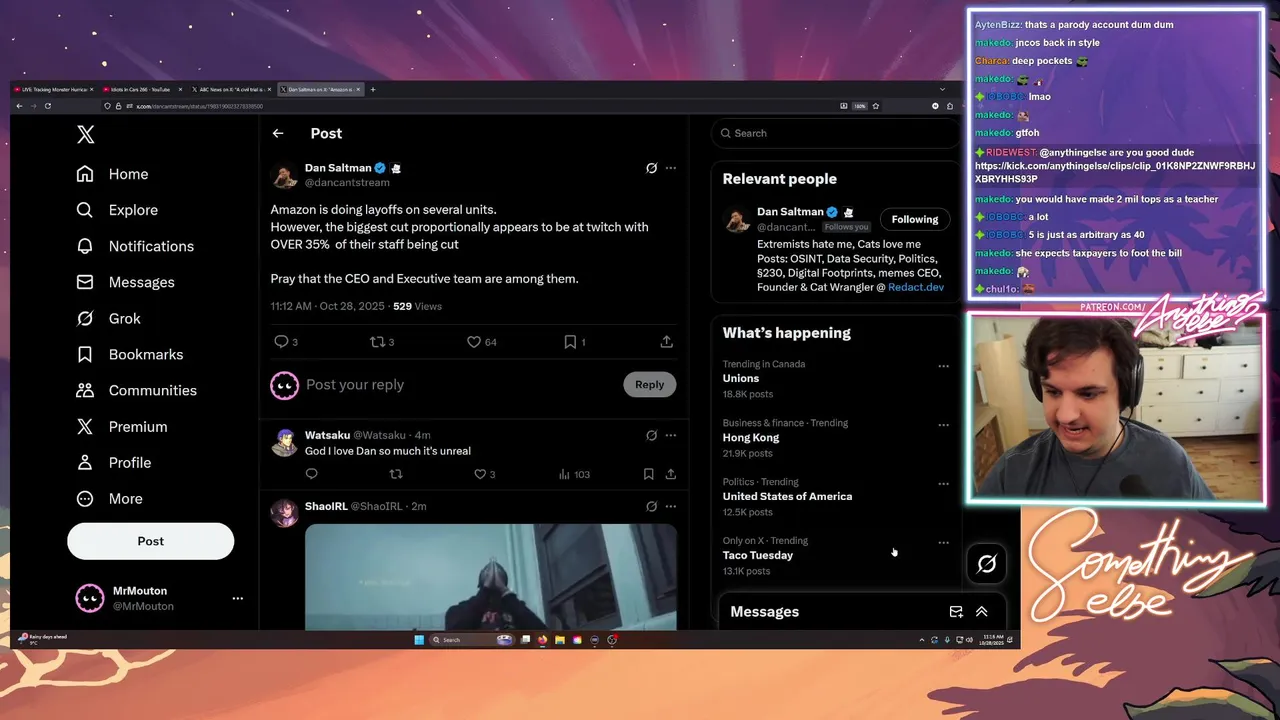Open Firefox from the taskbar
Image resolution: width=1280 pixels, height=720 pixels.
tap(543, 640)
